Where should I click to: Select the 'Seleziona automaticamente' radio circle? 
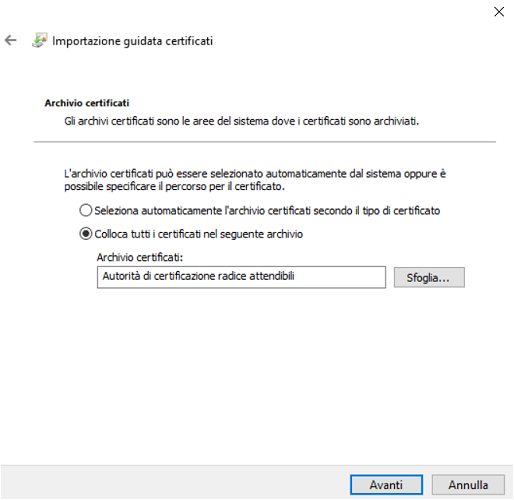pyautogui.click(x=86, y=210)
